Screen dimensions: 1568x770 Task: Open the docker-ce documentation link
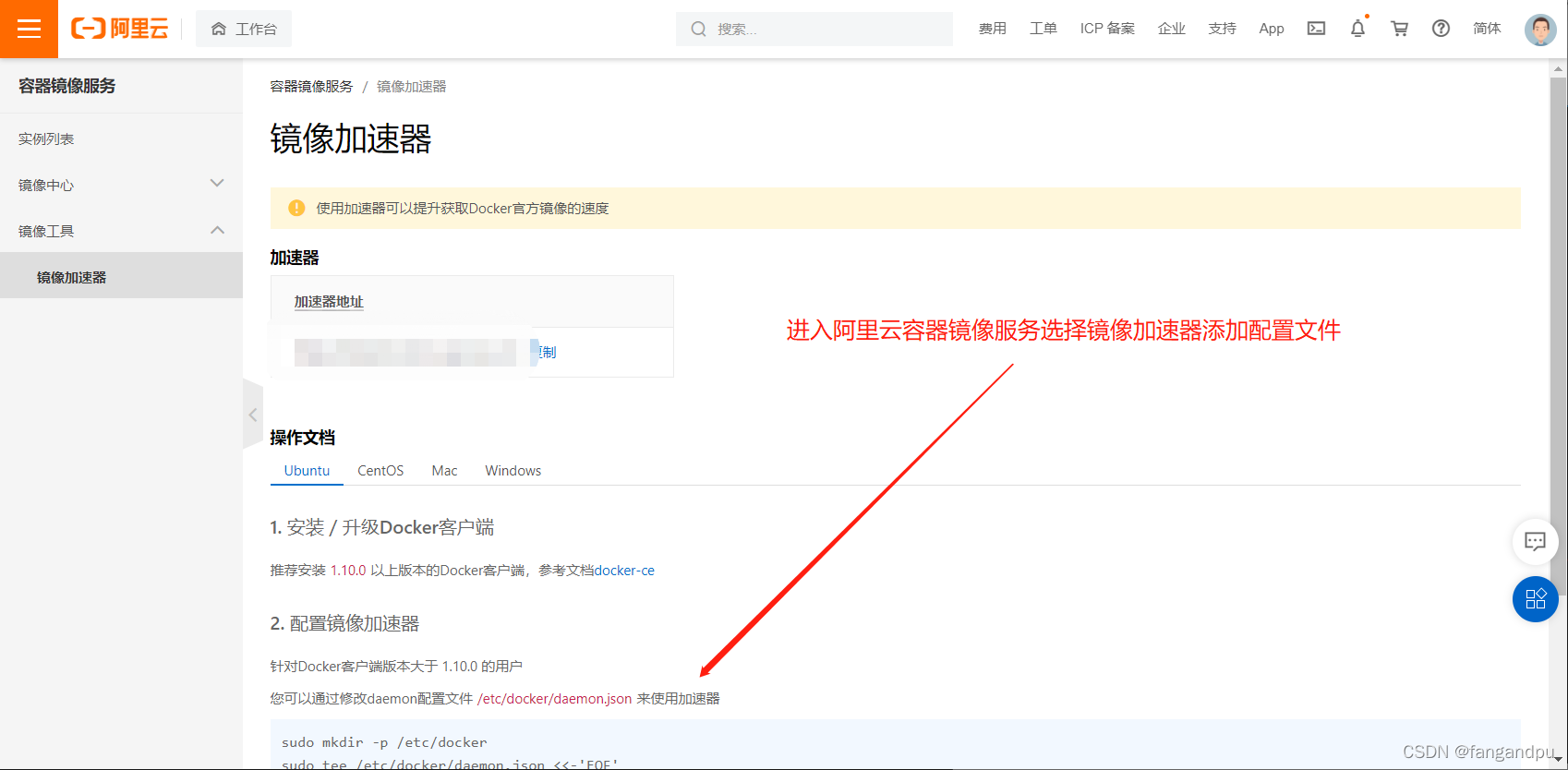pos(624,571)
